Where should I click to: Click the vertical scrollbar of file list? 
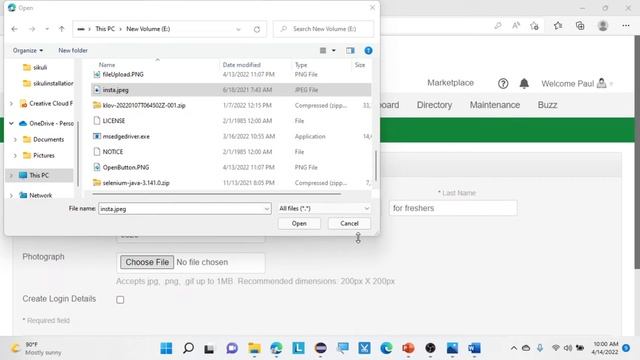click(x=376, y=165)
